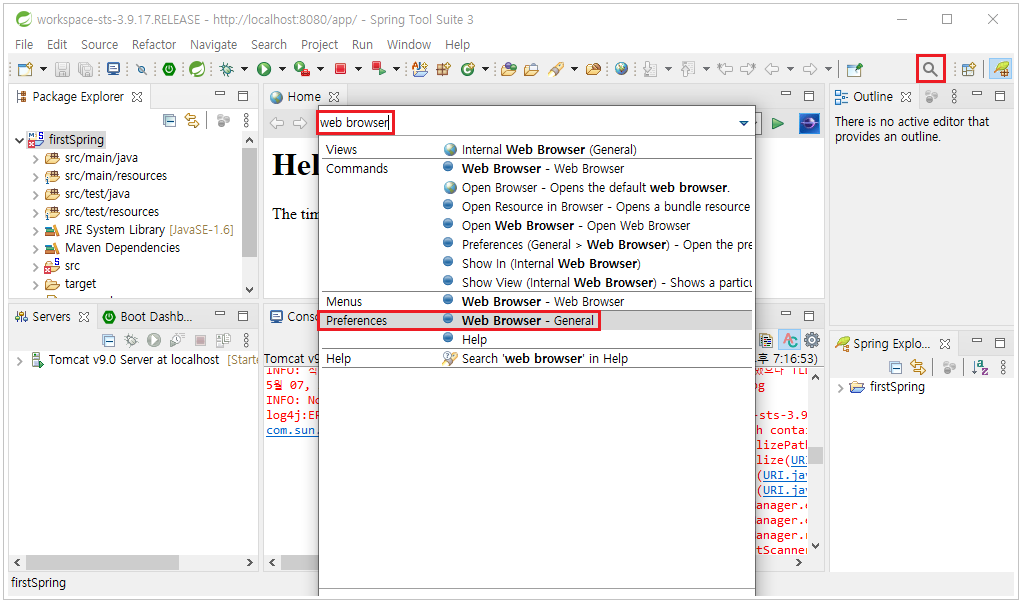Expand Tomcat v9.0 Server node
1022x603 pixels.
[x=20, y=360]
